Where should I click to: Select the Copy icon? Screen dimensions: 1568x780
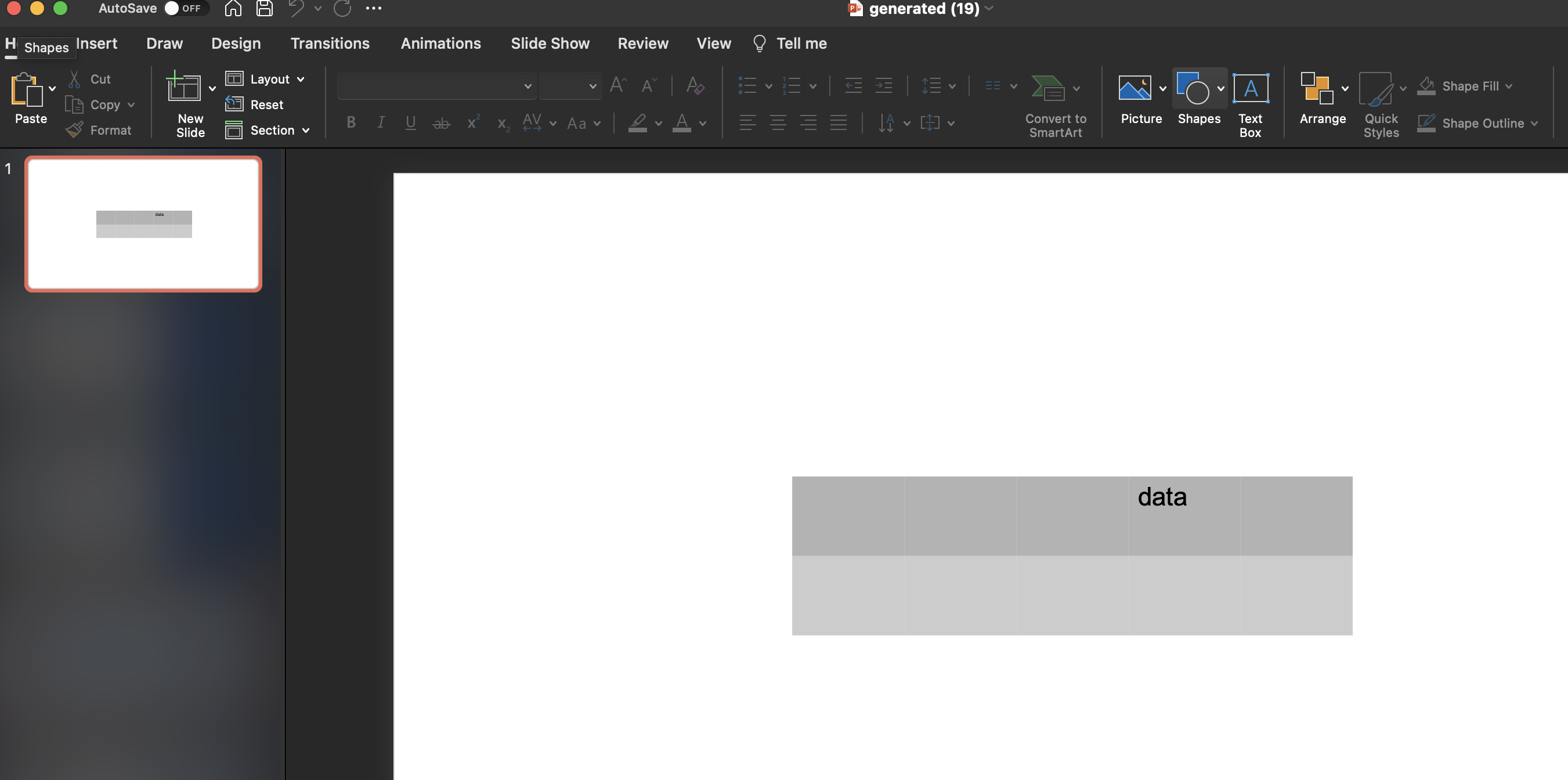(x=75, y=104)
